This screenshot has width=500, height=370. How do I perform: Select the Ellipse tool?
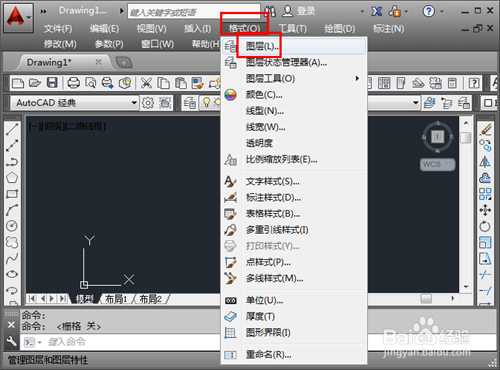point(12,274)
